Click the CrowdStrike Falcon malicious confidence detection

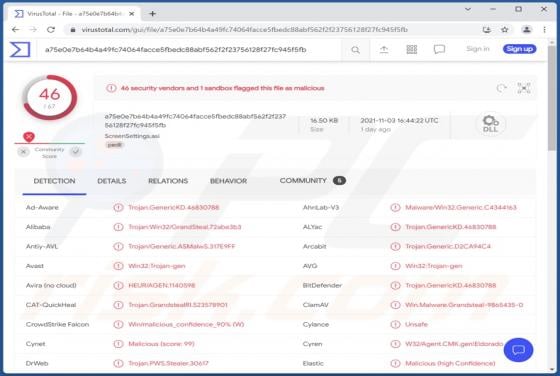[x=186, y=324]
